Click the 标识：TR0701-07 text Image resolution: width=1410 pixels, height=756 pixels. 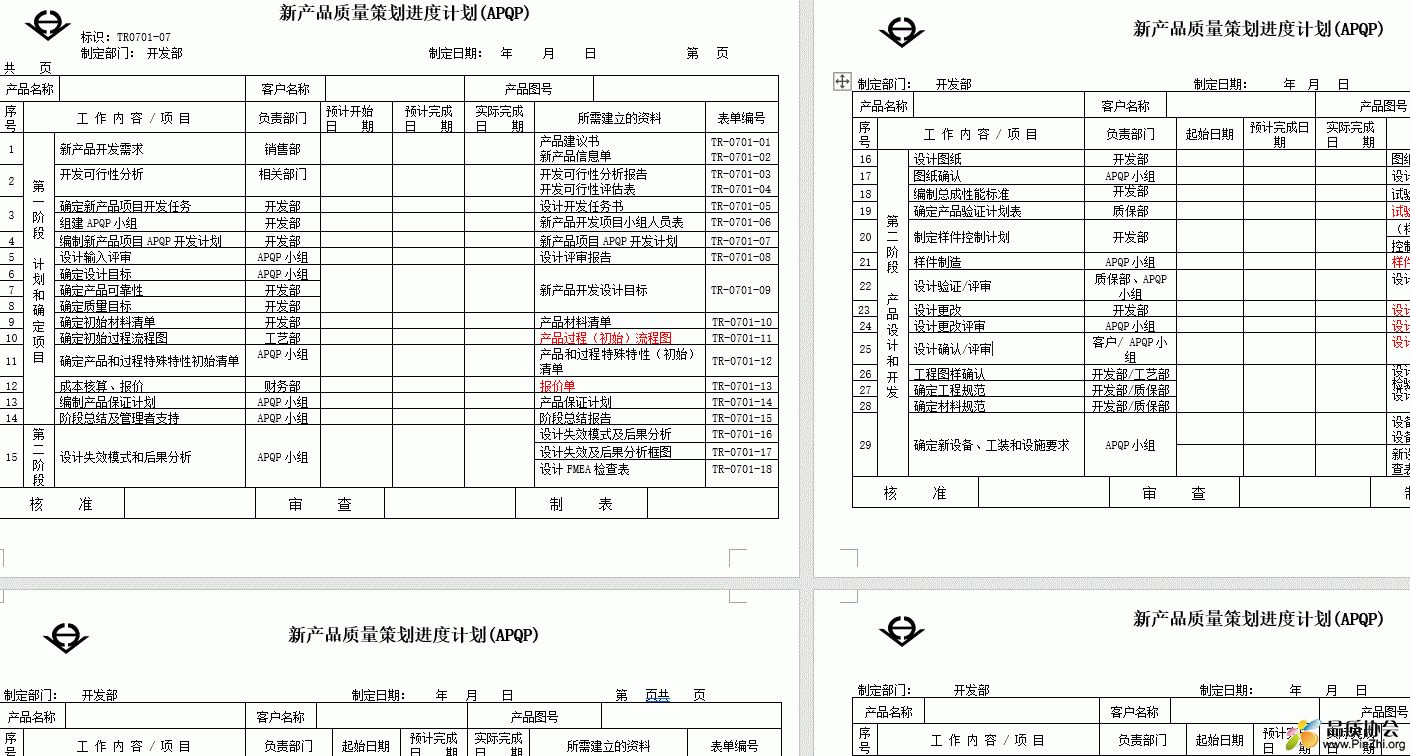(126, 37)
